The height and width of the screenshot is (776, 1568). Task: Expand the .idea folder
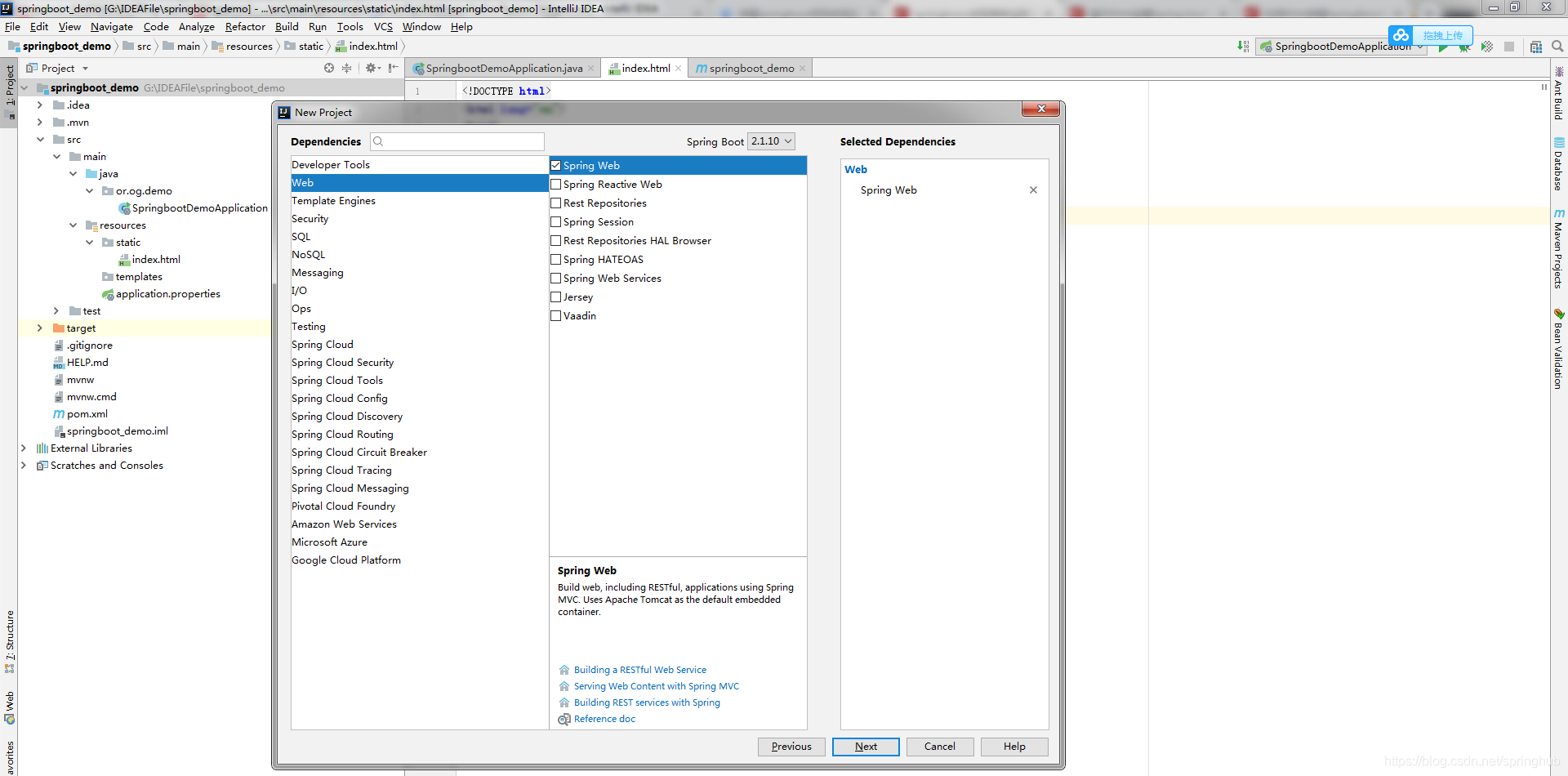click(39, 105)
